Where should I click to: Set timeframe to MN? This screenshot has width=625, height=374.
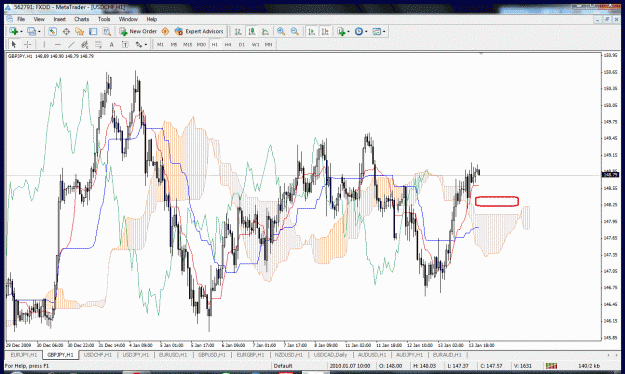pyautogui.click(x=269, y=45)
